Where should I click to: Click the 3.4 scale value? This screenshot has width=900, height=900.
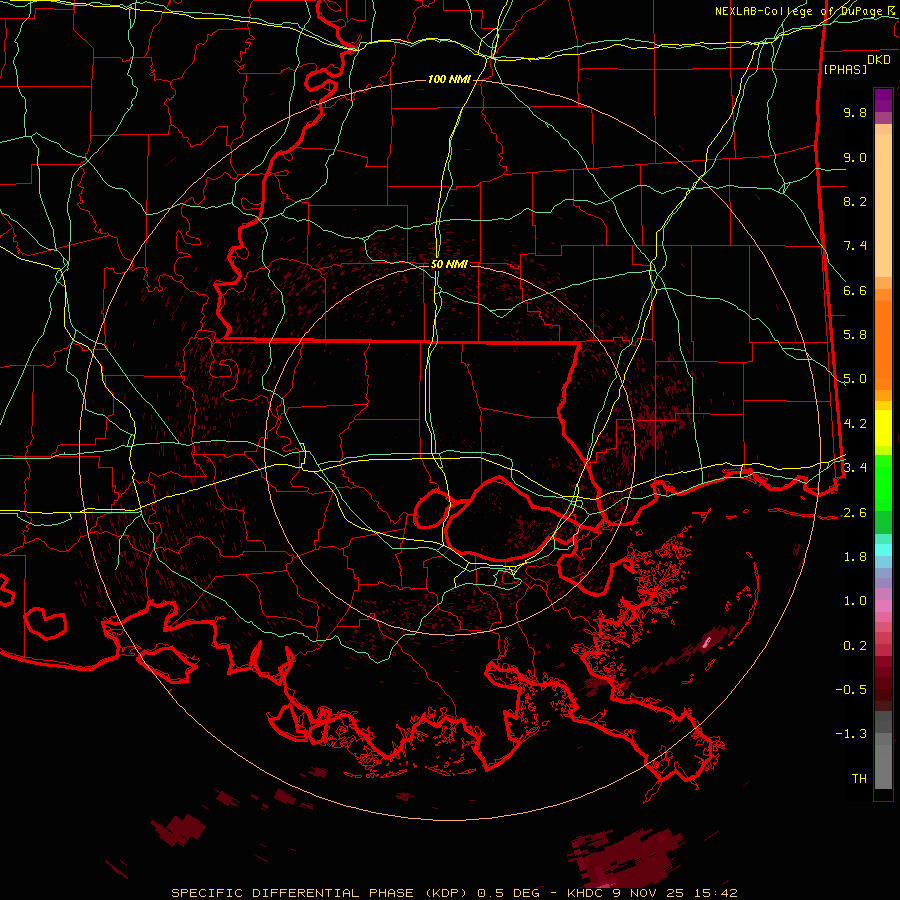tap(855, 468)
